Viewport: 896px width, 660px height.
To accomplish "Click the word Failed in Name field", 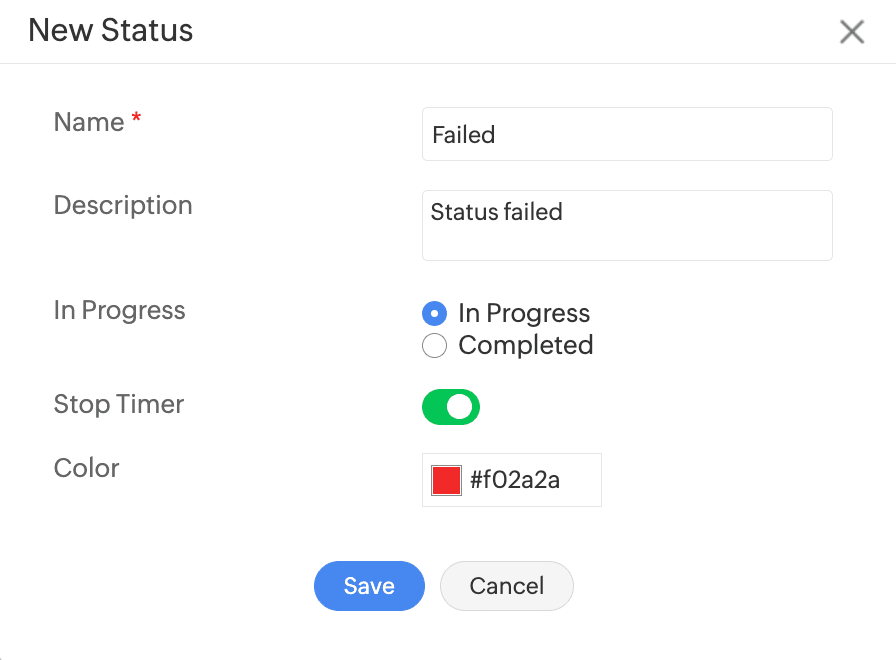I will tap(464, 134).
